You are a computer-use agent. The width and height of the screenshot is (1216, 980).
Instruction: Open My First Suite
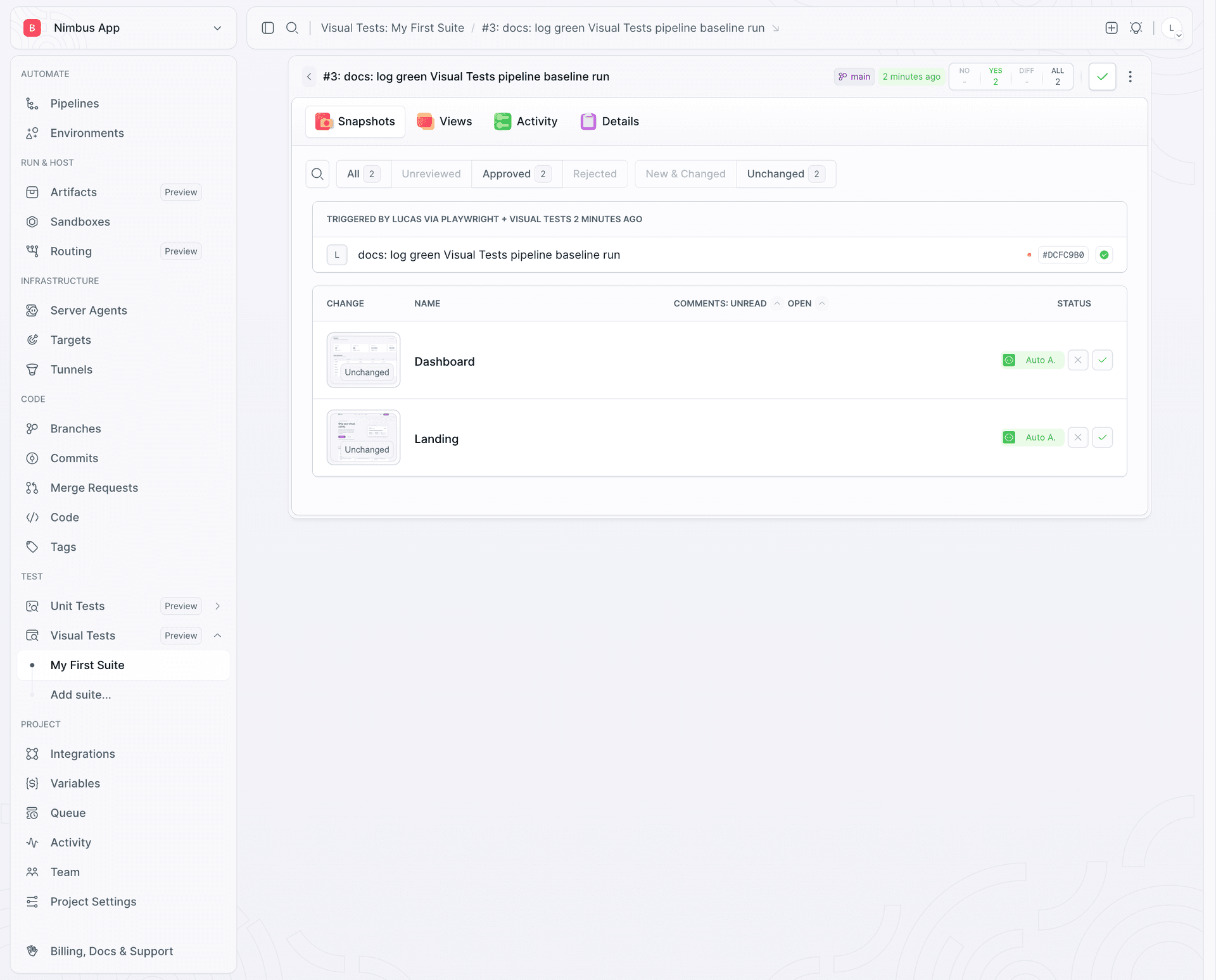(x=123, y=665)
